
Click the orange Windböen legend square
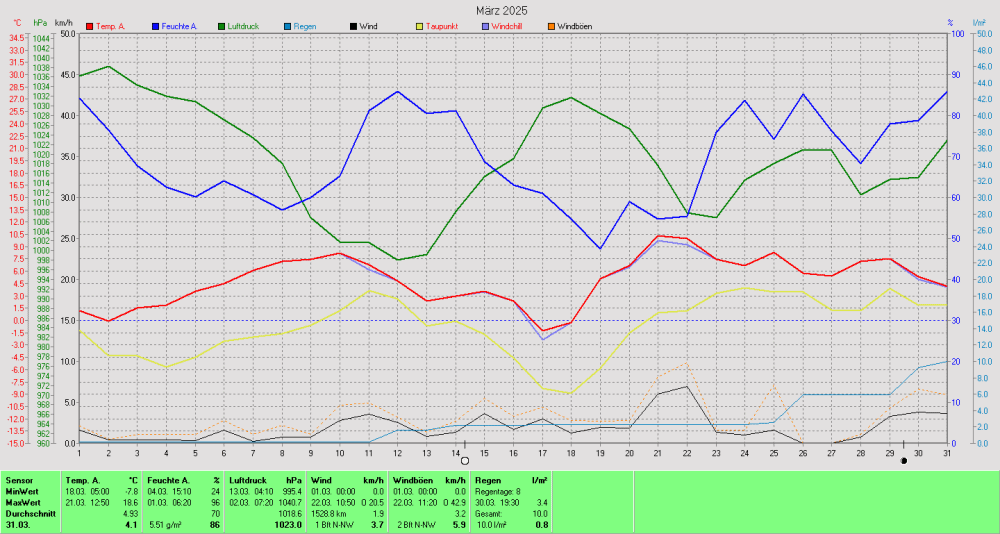tap(550, 25)
